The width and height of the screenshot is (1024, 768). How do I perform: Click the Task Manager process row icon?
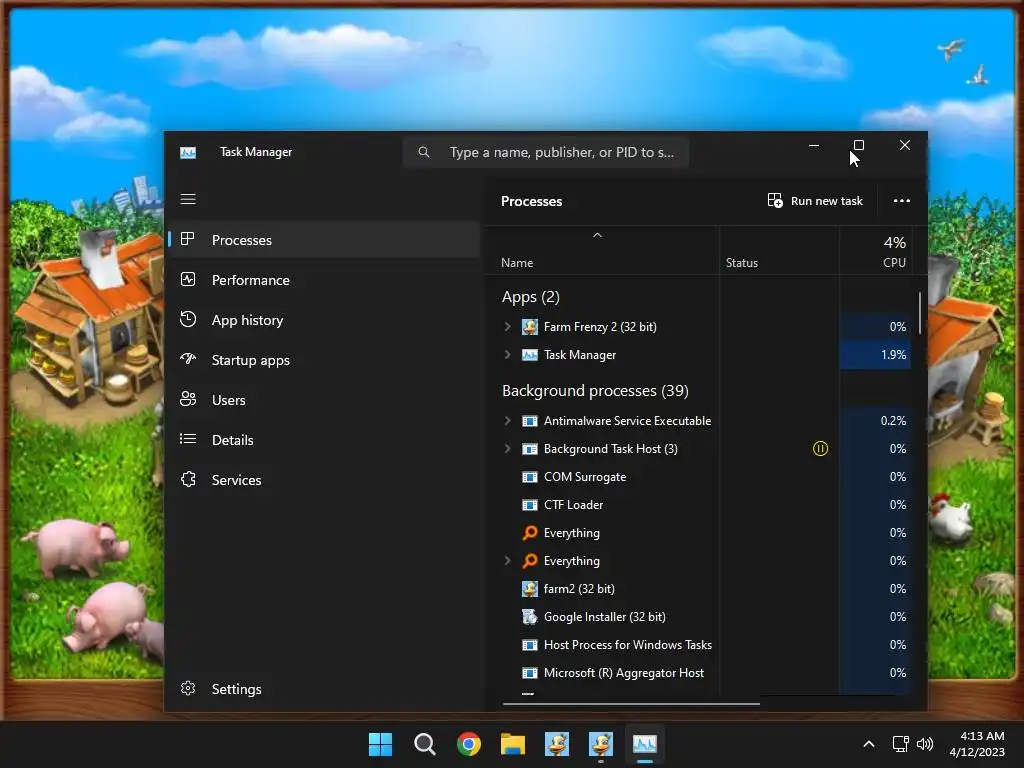click(x=530, y=355)
